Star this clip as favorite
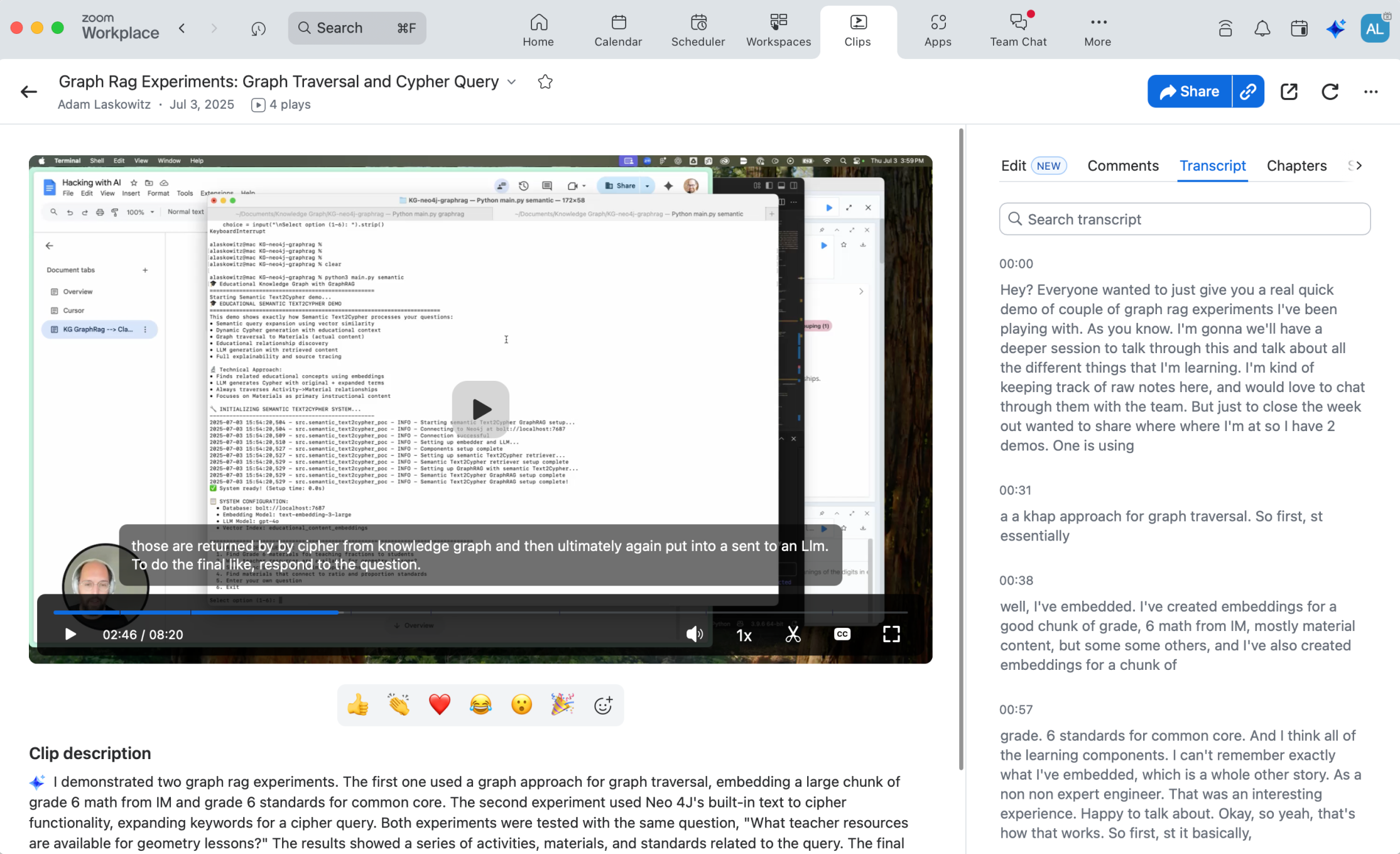This screenshot has width=1400, height=854. (x=545, y=82)
